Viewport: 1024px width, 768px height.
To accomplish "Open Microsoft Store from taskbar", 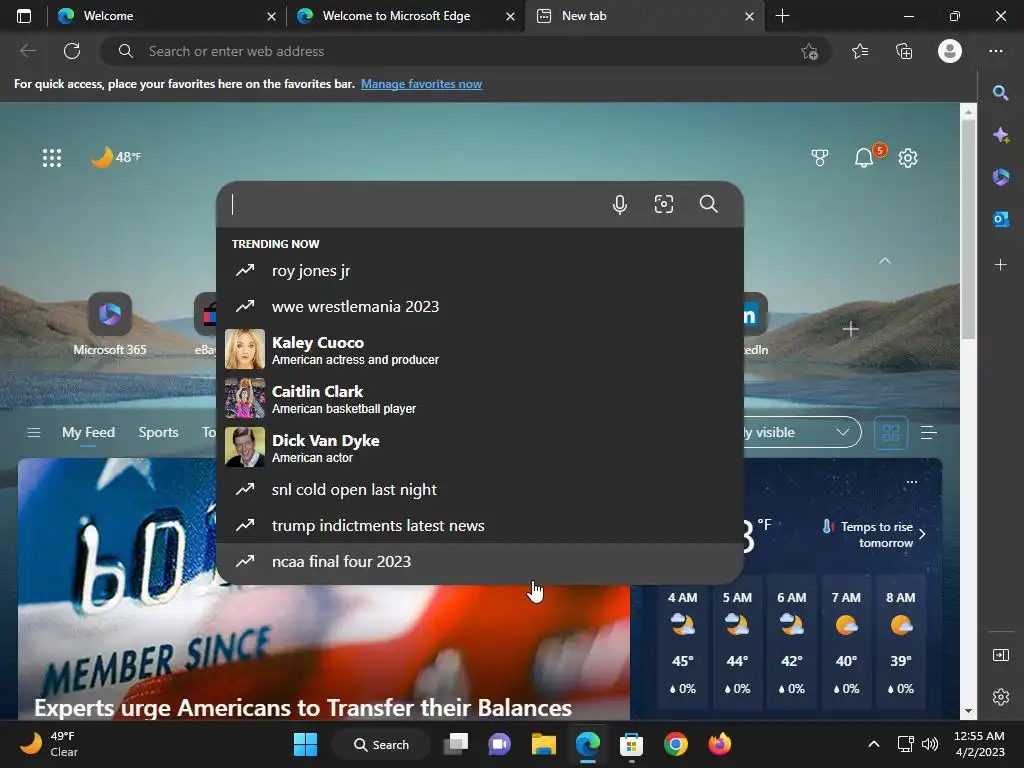I will tap(631, 744).
